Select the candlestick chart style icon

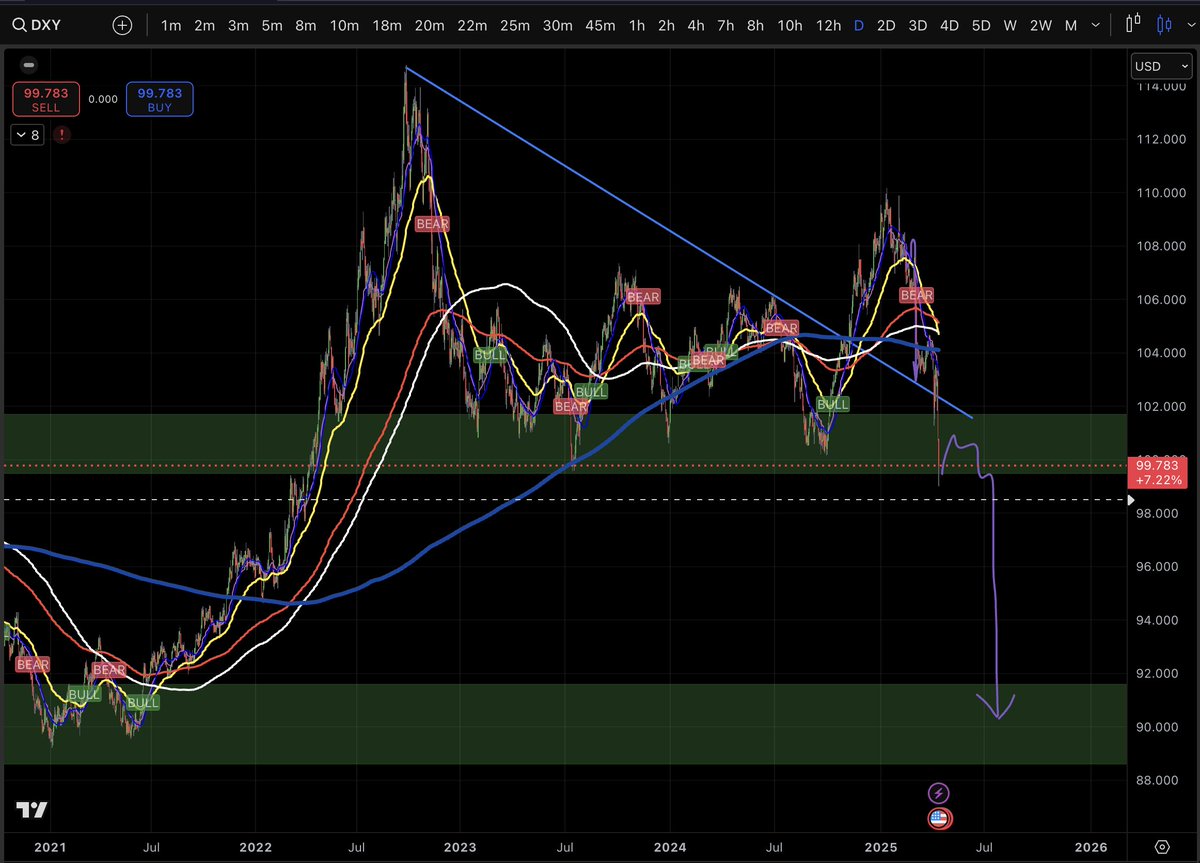(1132, 24)
